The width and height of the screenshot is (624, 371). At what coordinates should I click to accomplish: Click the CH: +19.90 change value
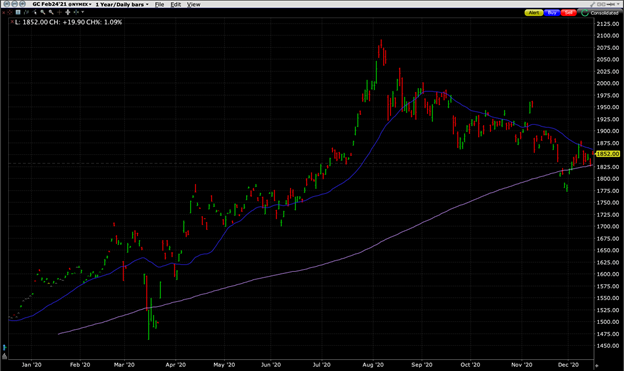[x=67, y=22]
